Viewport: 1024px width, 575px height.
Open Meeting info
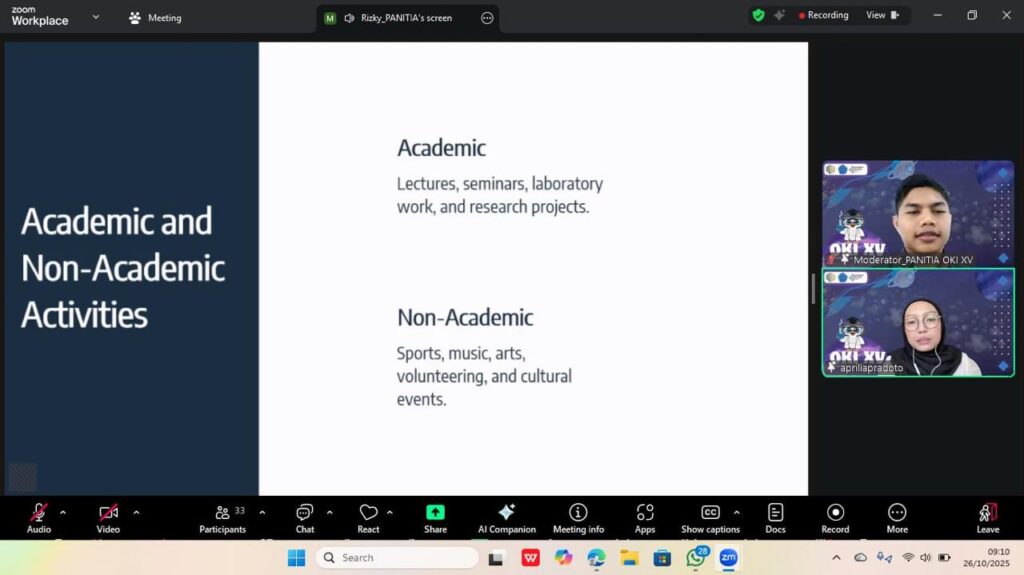point(578,517)
